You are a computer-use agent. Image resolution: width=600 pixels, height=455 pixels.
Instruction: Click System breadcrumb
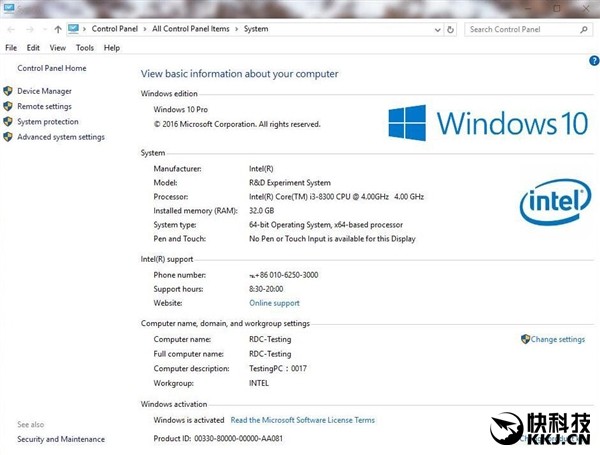point(256,29)
